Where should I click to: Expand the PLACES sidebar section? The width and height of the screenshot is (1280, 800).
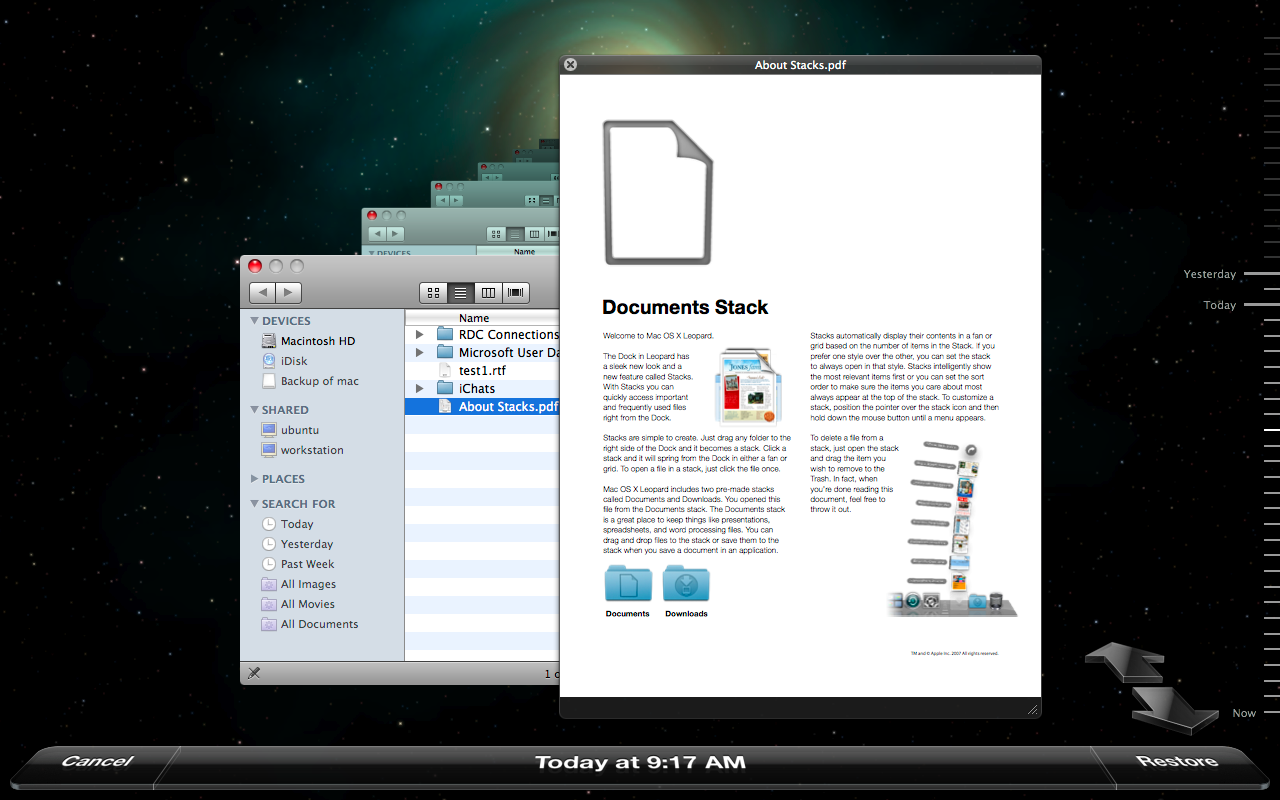[x=255, y=479]
